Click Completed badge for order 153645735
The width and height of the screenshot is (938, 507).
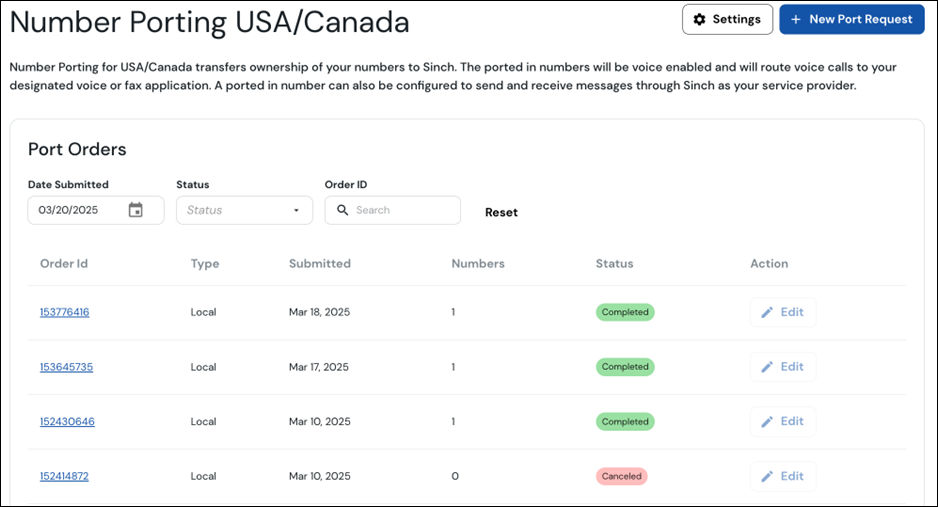pos(625,366)
